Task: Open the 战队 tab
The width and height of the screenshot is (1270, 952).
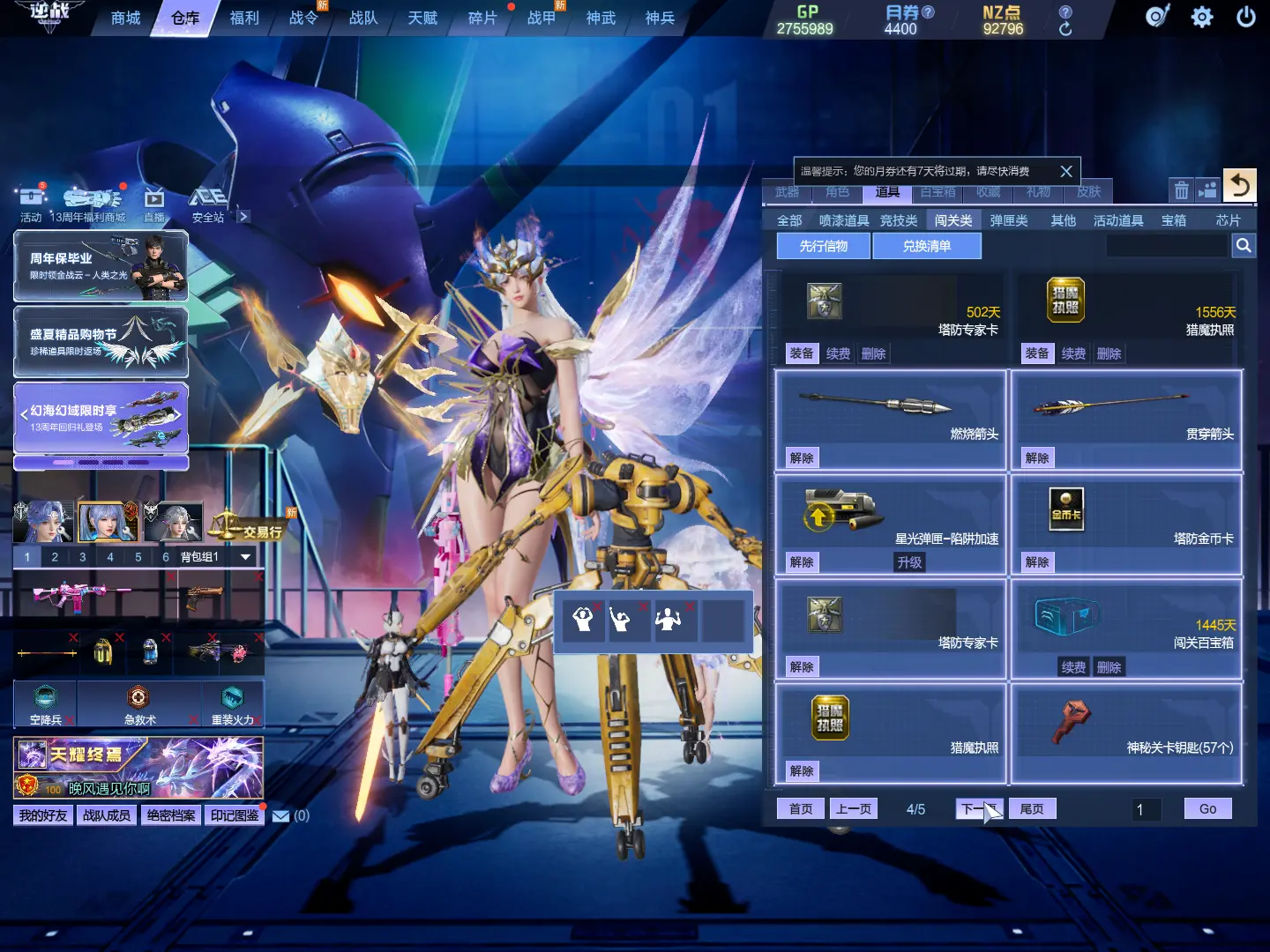Action: 363,18
